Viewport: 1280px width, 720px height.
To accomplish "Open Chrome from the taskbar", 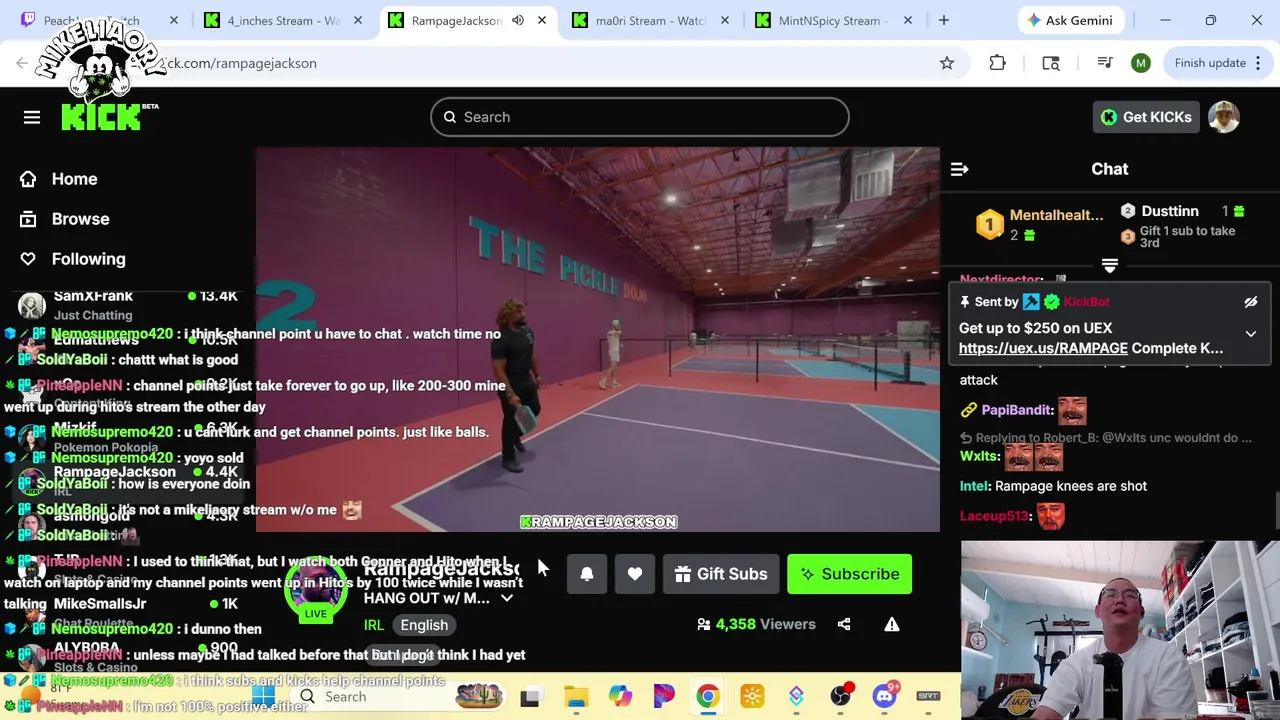I will 708,697.
